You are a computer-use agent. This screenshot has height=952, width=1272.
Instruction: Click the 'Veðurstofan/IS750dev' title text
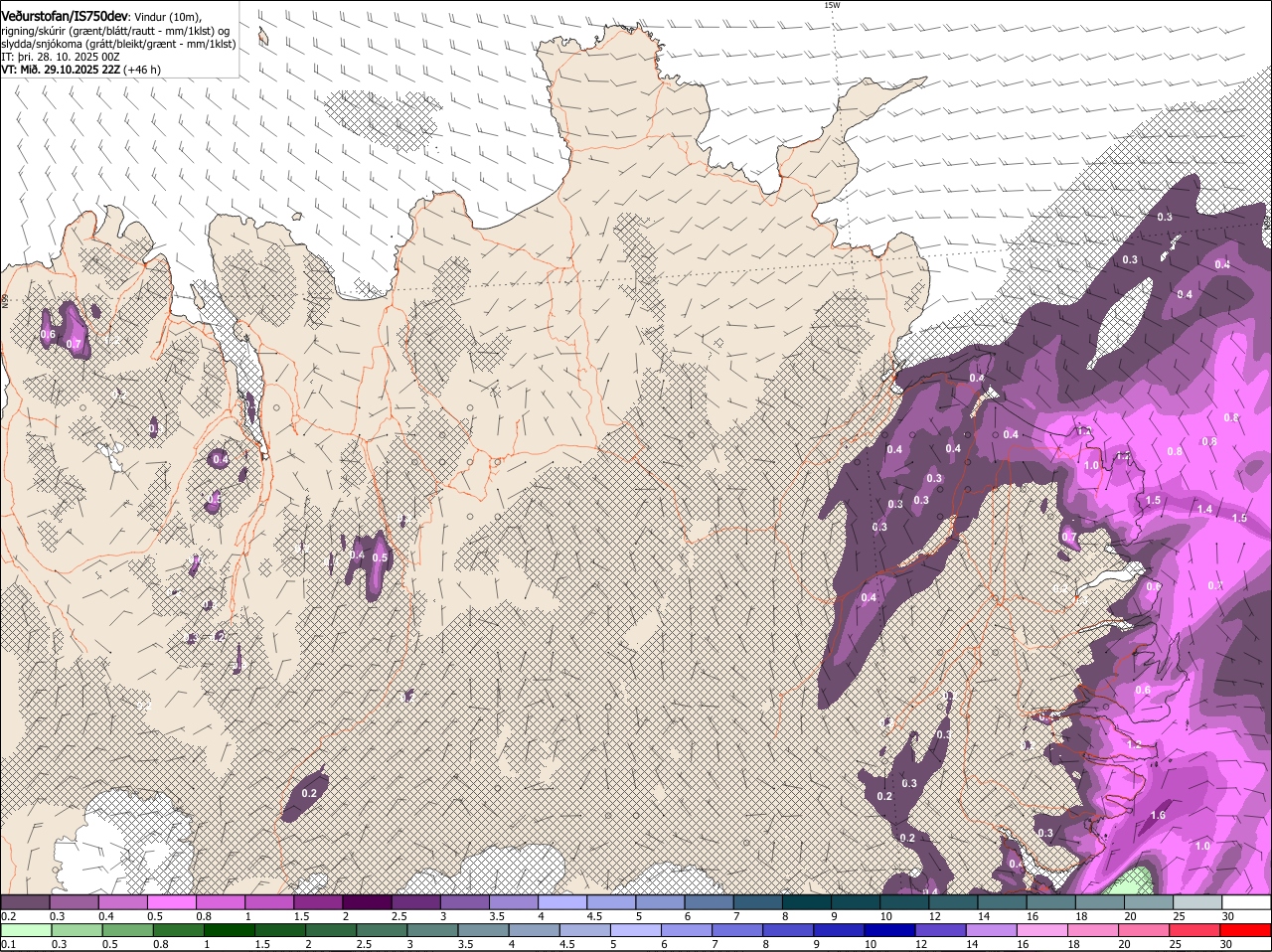tap(65, 17)
